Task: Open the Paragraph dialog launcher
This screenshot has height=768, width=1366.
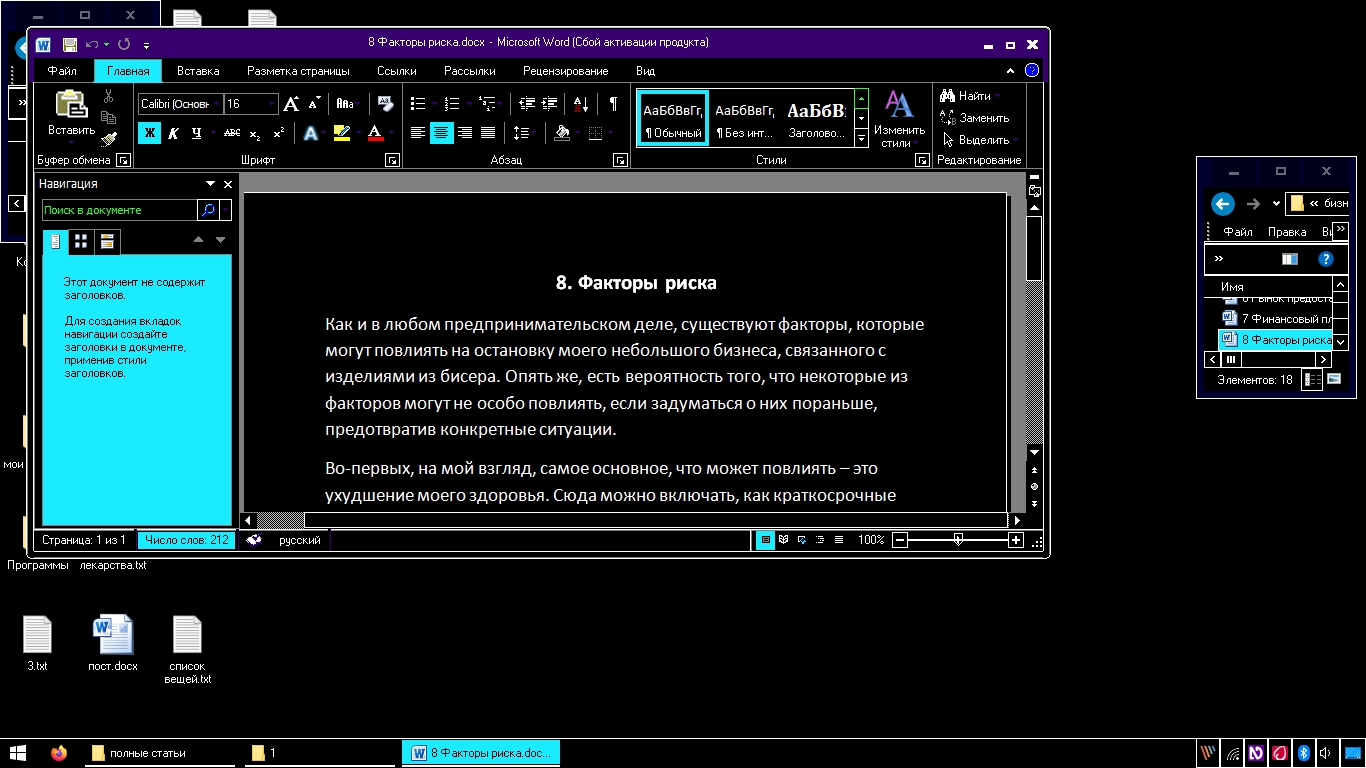Action: (x=620, y=160)
